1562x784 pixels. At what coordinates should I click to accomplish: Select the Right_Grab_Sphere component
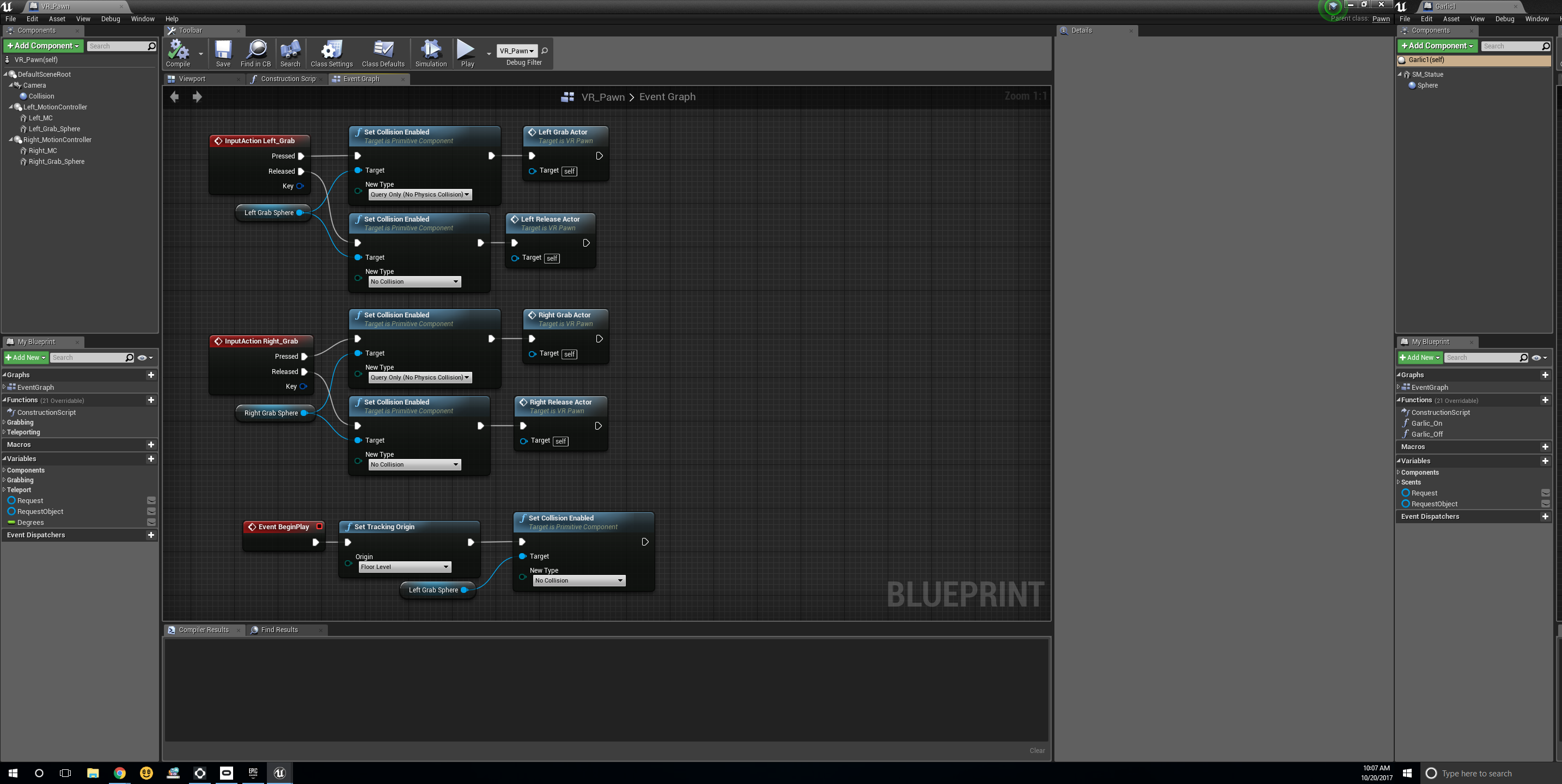pos(57,161)
